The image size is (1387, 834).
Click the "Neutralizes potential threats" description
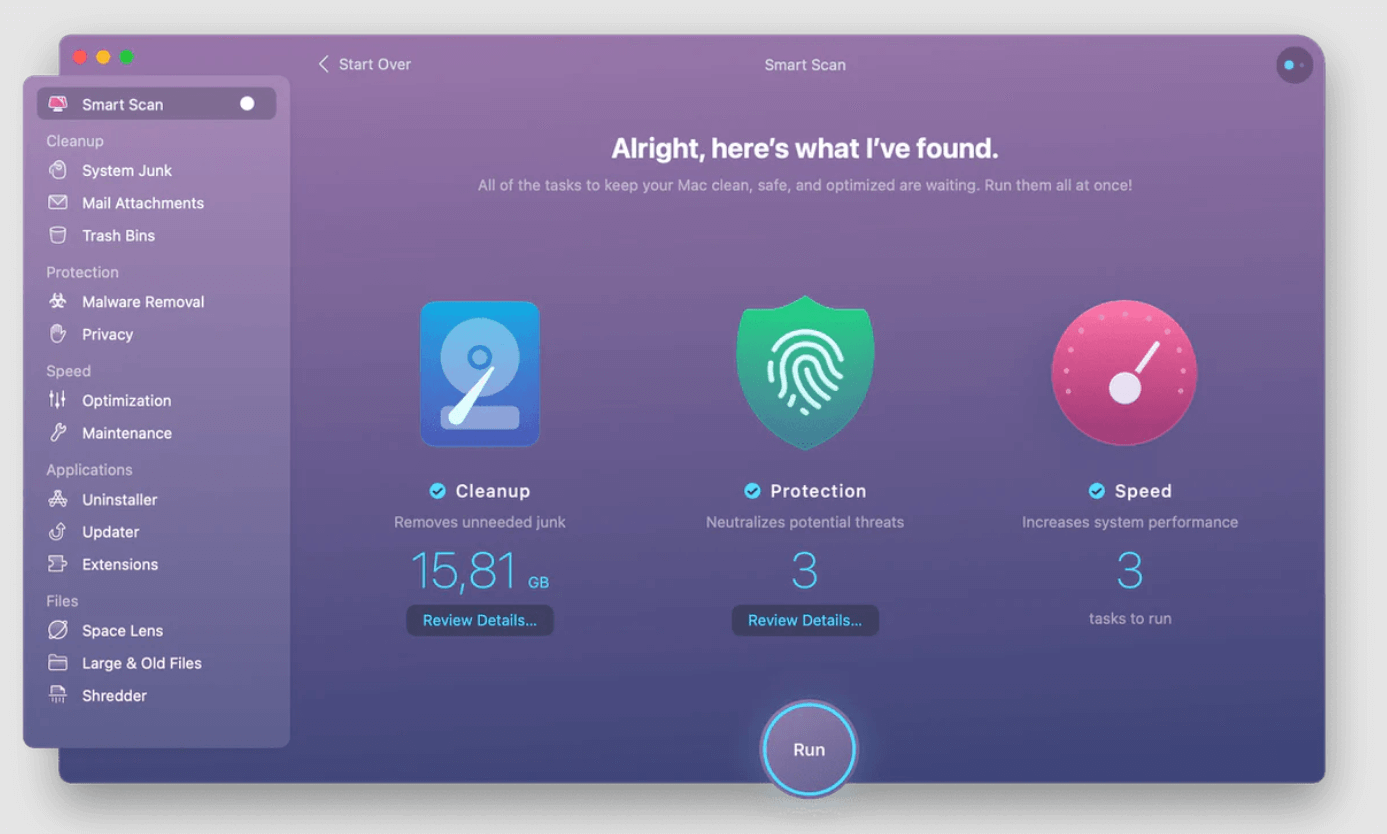click(x=805, y=522)
